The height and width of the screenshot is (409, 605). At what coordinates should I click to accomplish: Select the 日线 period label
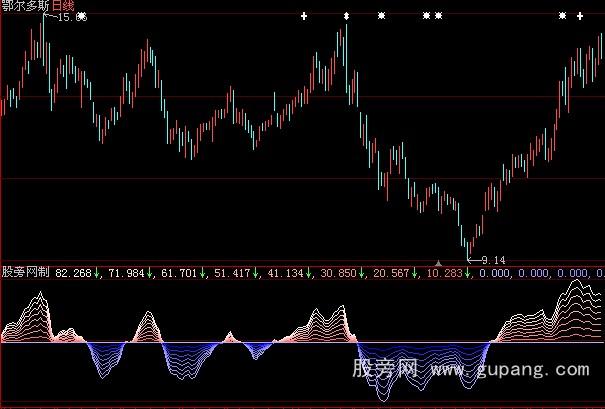click(63, 5)
